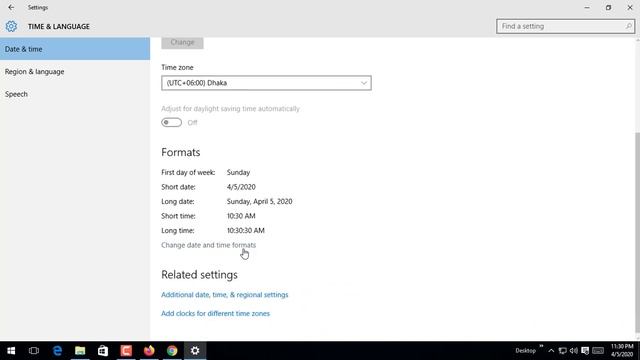Launch Firefox from the taskbar

click(149, 351)
